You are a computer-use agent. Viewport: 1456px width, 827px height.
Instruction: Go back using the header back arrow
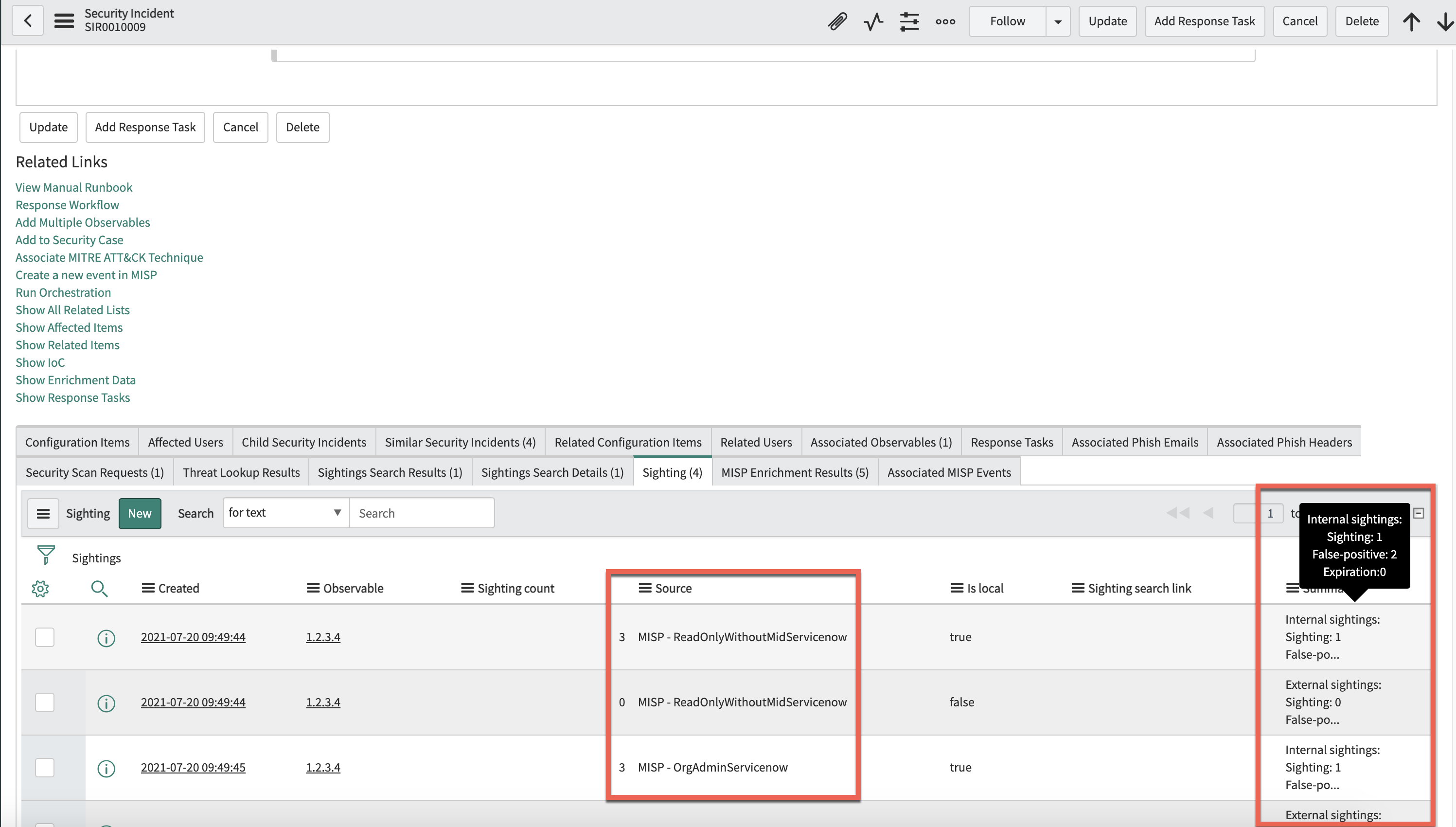(x=27, y=21)
